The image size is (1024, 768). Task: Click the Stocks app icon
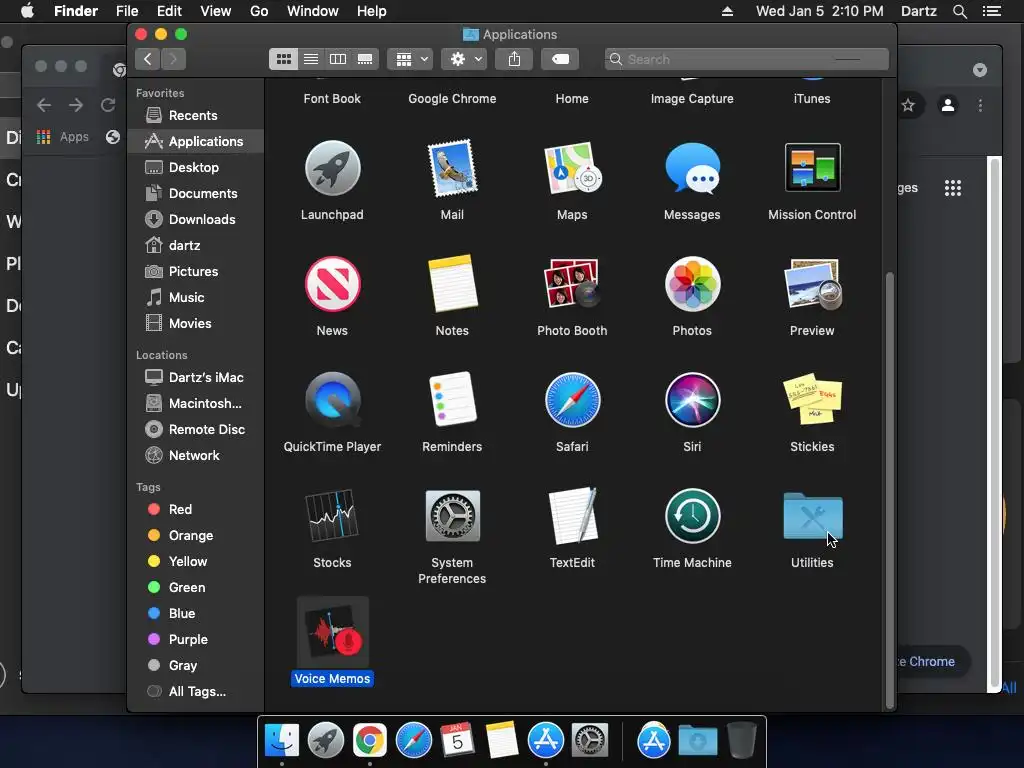pos(332,515)
